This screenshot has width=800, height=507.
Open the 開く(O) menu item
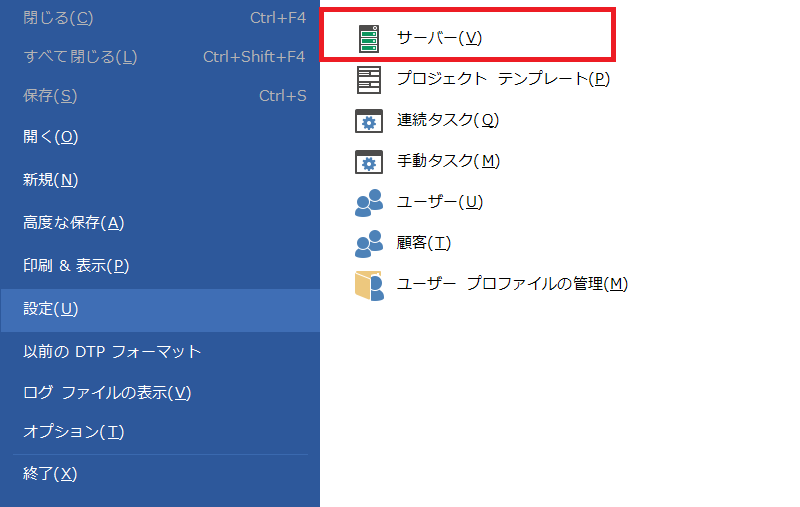click(x=50, y=137)
